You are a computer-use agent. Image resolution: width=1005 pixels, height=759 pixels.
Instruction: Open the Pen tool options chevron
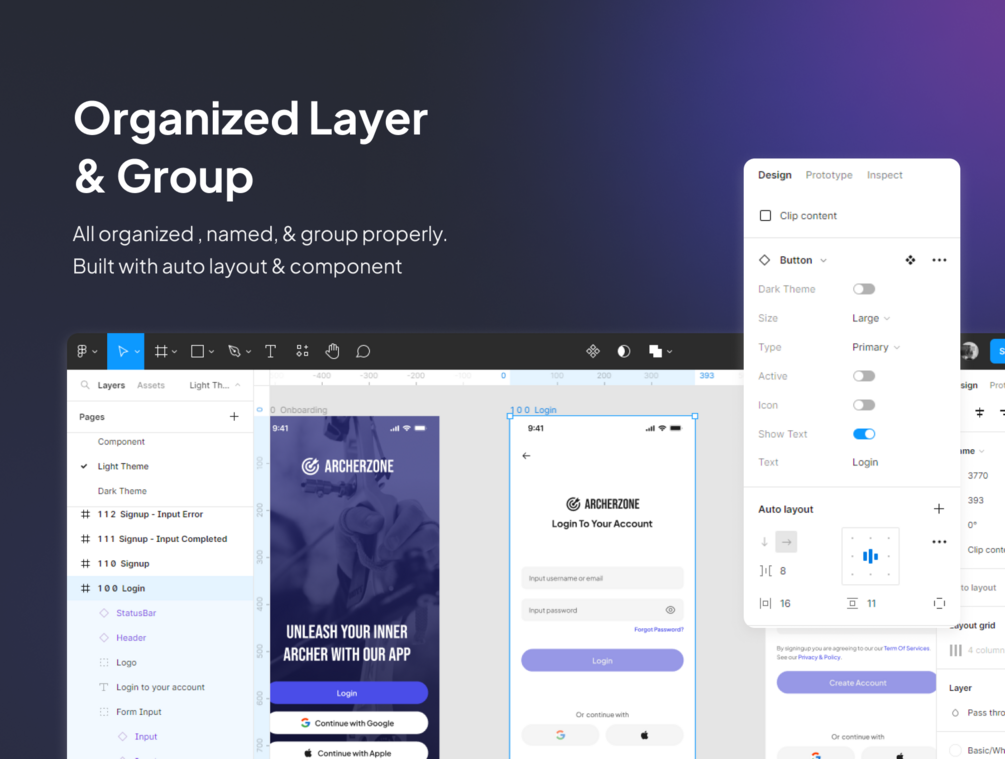[248, 352]
